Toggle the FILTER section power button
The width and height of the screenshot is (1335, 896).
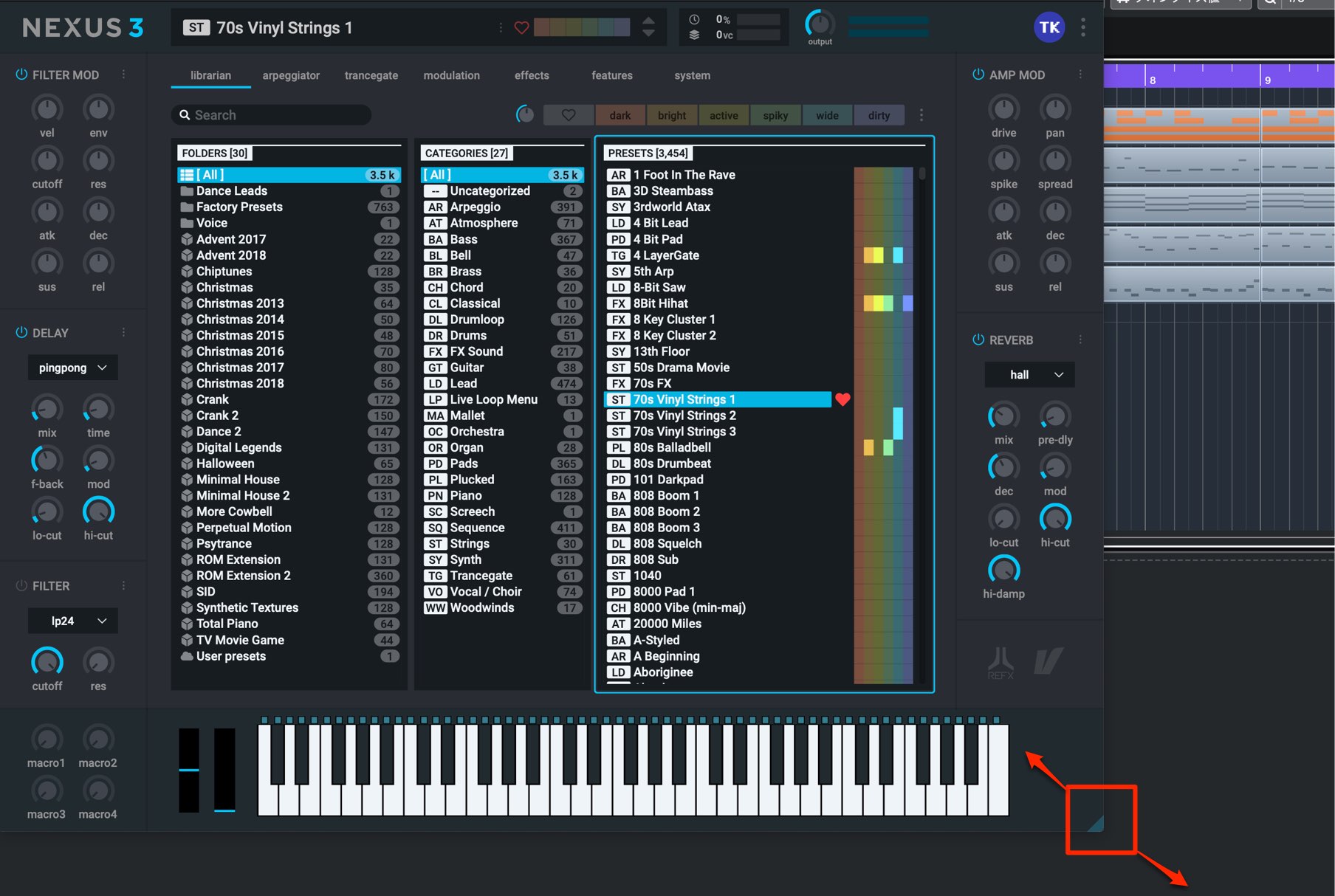point(21,585)
